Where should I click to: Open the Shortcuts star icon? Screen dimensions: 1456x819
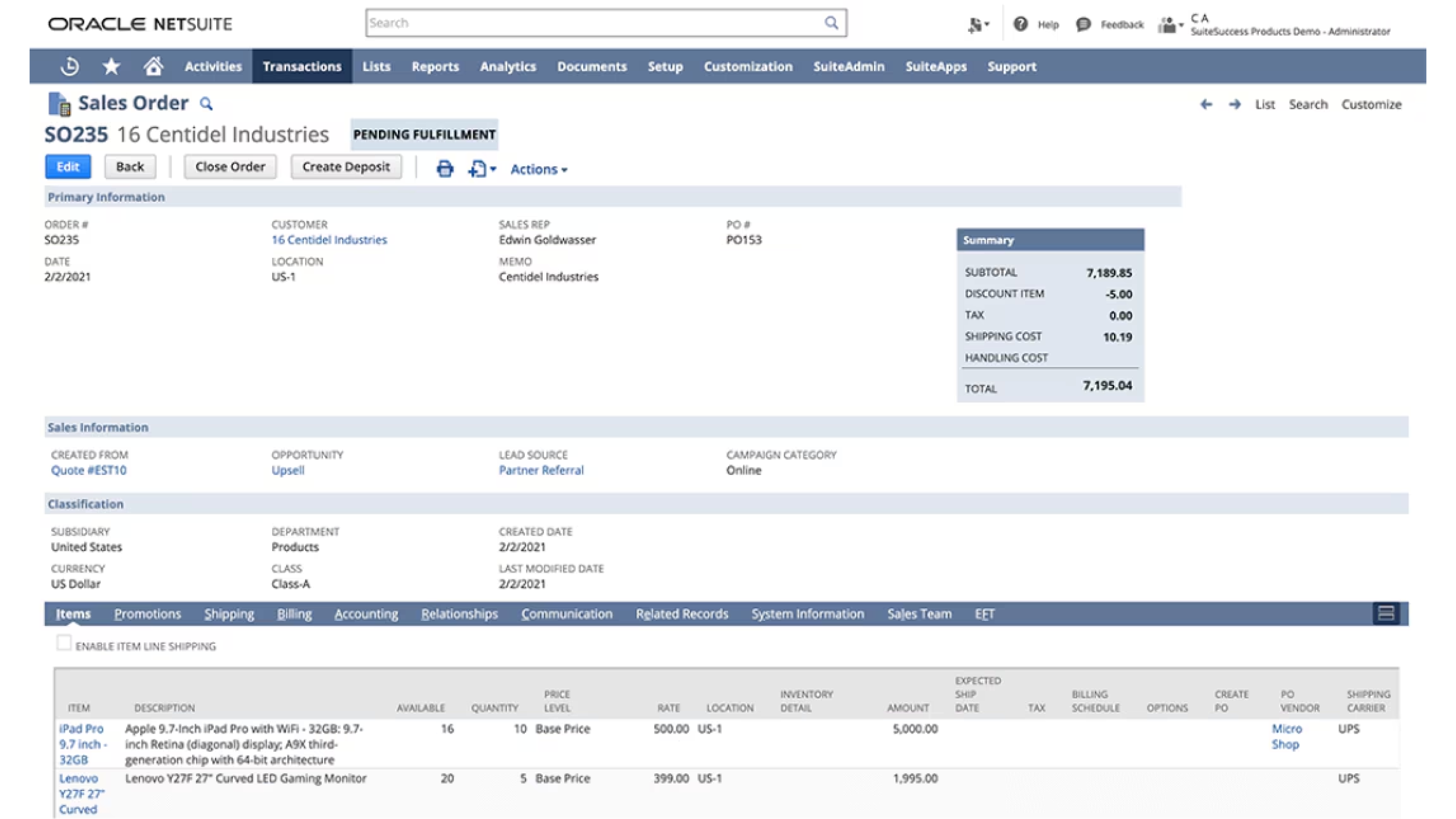[111, 67]
